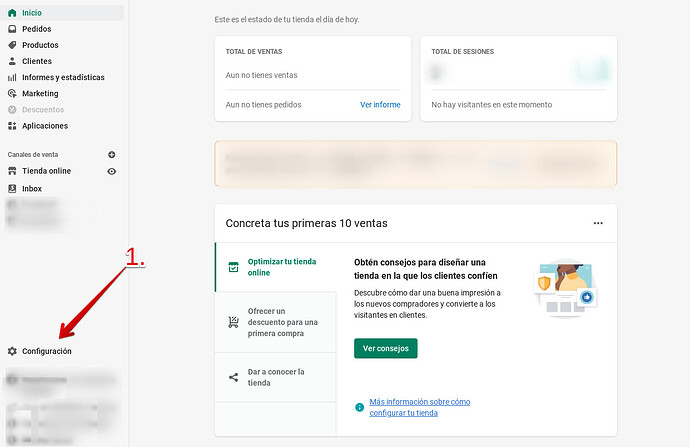
Task: Select the Productos tag icon
Action: (12, 45)
